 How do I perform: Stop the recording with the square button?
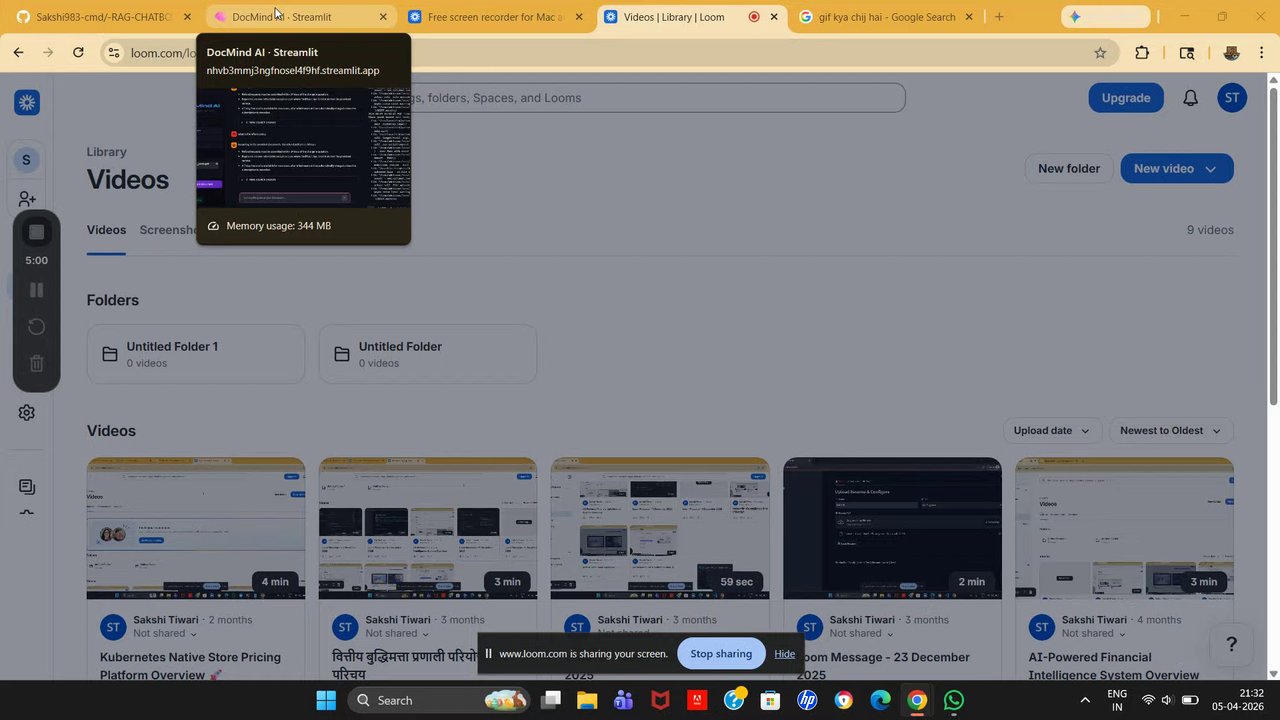click(36, 232)
